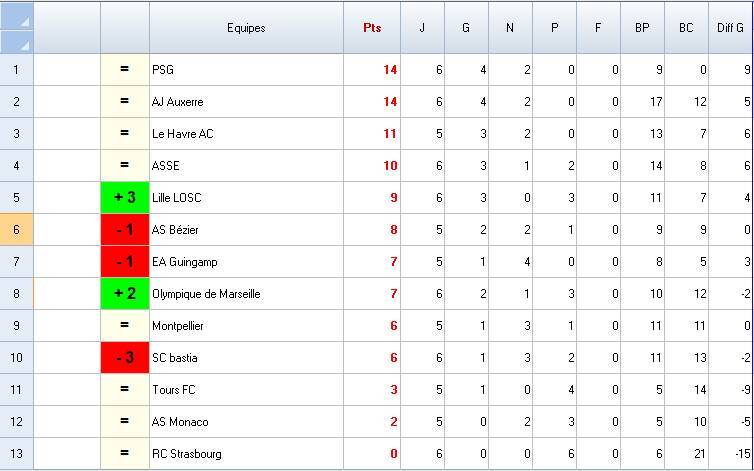Select the Montpellier team name cell
This screenshot has height=471, width=754.
pos(246,326)
